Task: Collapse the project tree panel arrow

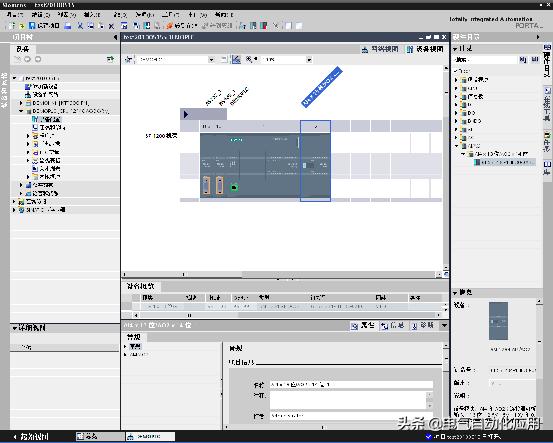Action: pyautogui.click(x=115, y=37)
